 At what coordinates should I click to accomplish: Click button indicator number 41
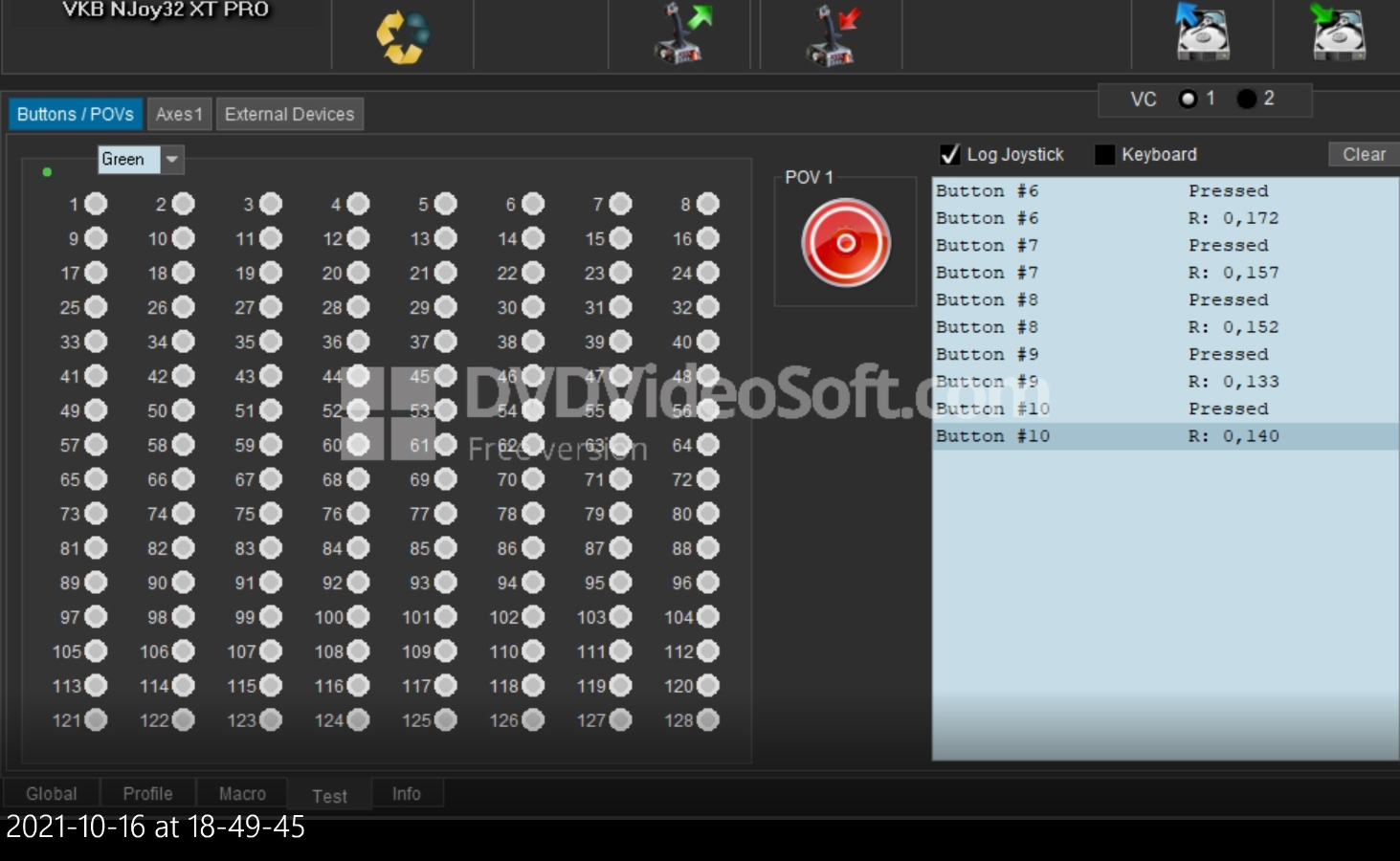[x=96, y=376]
